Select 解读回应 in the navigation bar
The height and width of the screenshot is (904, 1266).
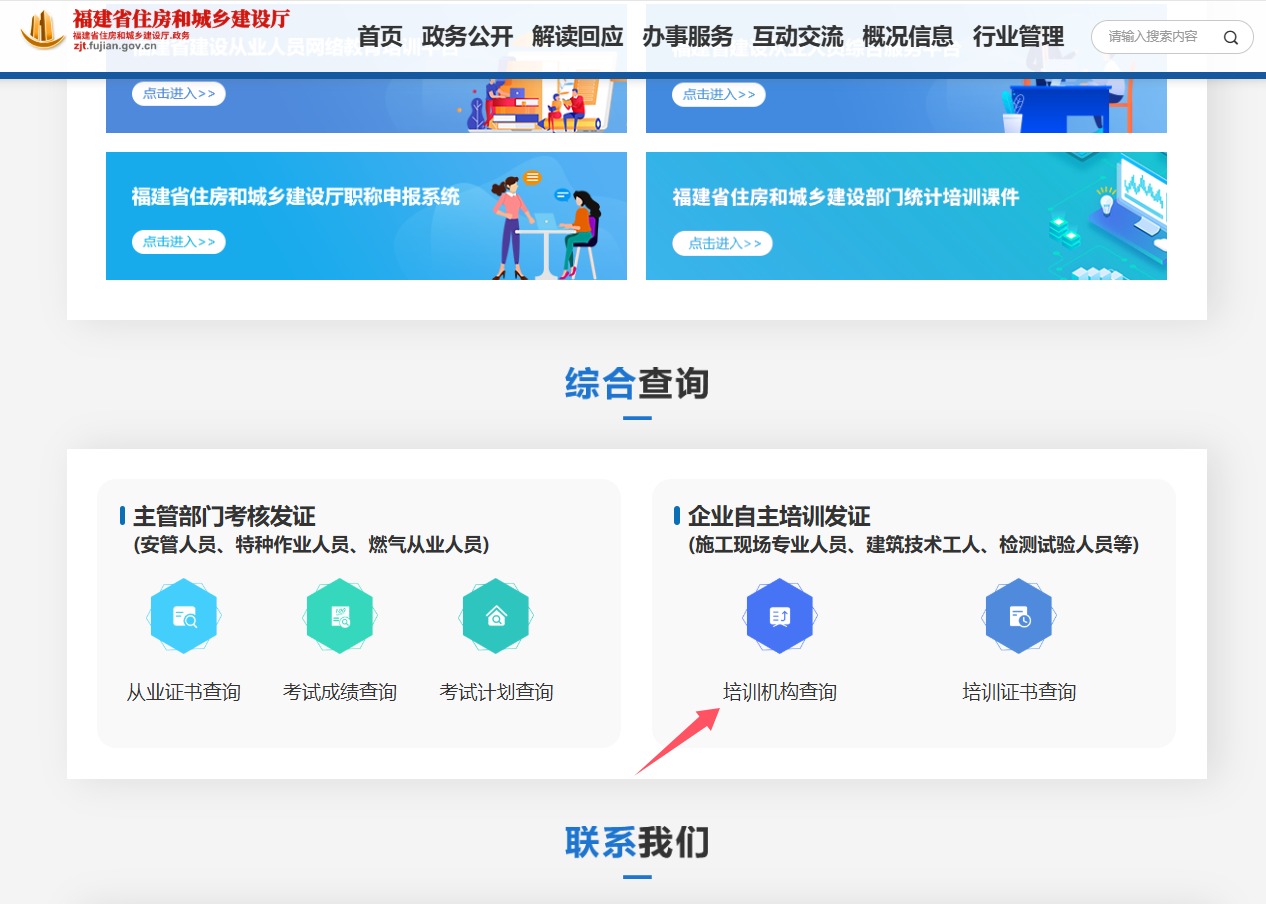pyautogui.click(x=579, y=36)
